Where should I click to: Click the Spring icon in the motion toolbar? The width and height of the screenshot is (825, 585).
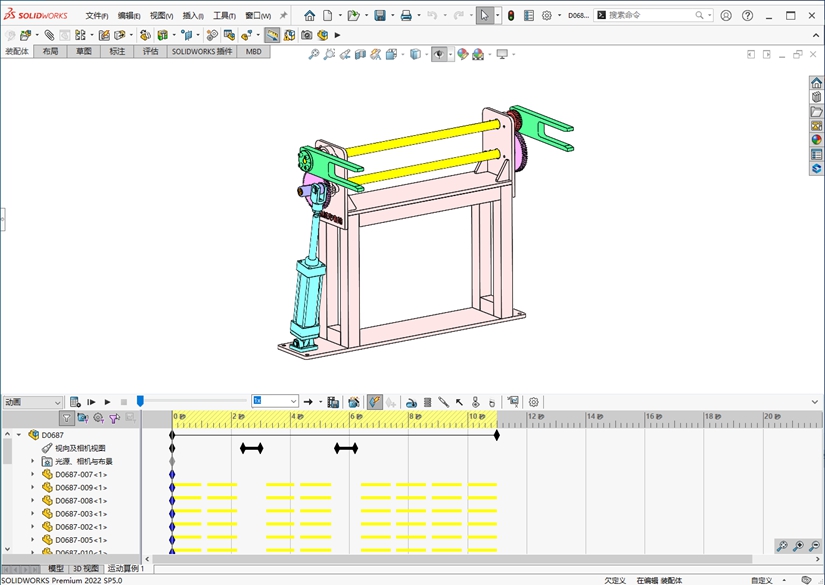point(427,402)
